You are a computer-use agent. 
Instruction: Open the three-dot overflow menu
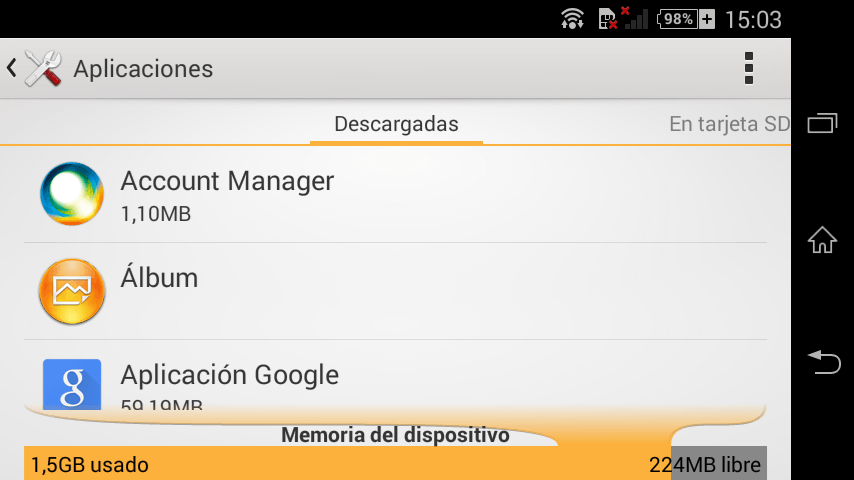tap(749, 68)
